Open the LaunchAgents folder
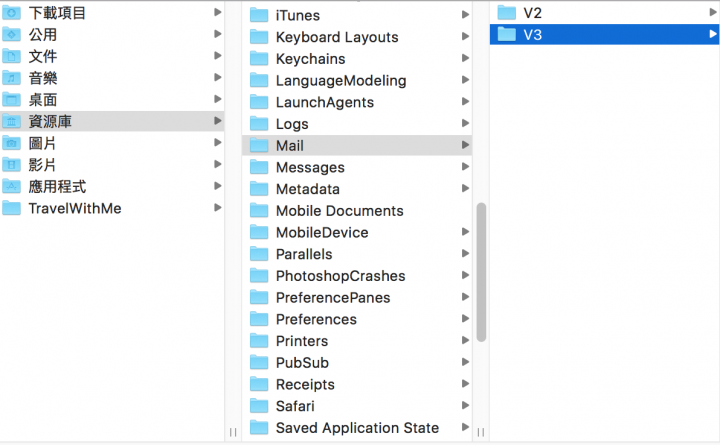The height and width of the screenshot is (445, 720). (x=357, y=102)
